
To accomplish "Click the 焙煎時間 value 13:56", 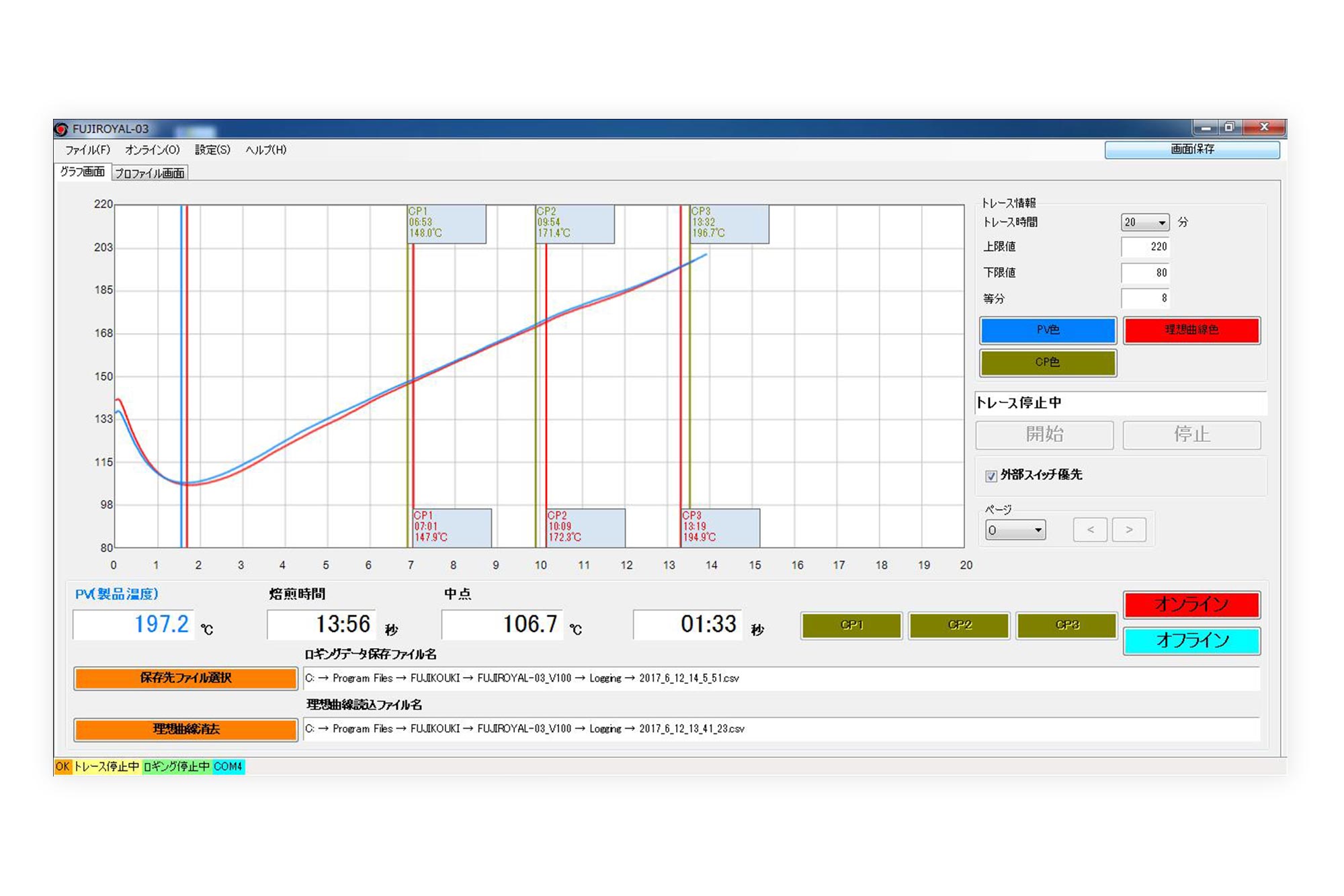I will tap(323, 625).
